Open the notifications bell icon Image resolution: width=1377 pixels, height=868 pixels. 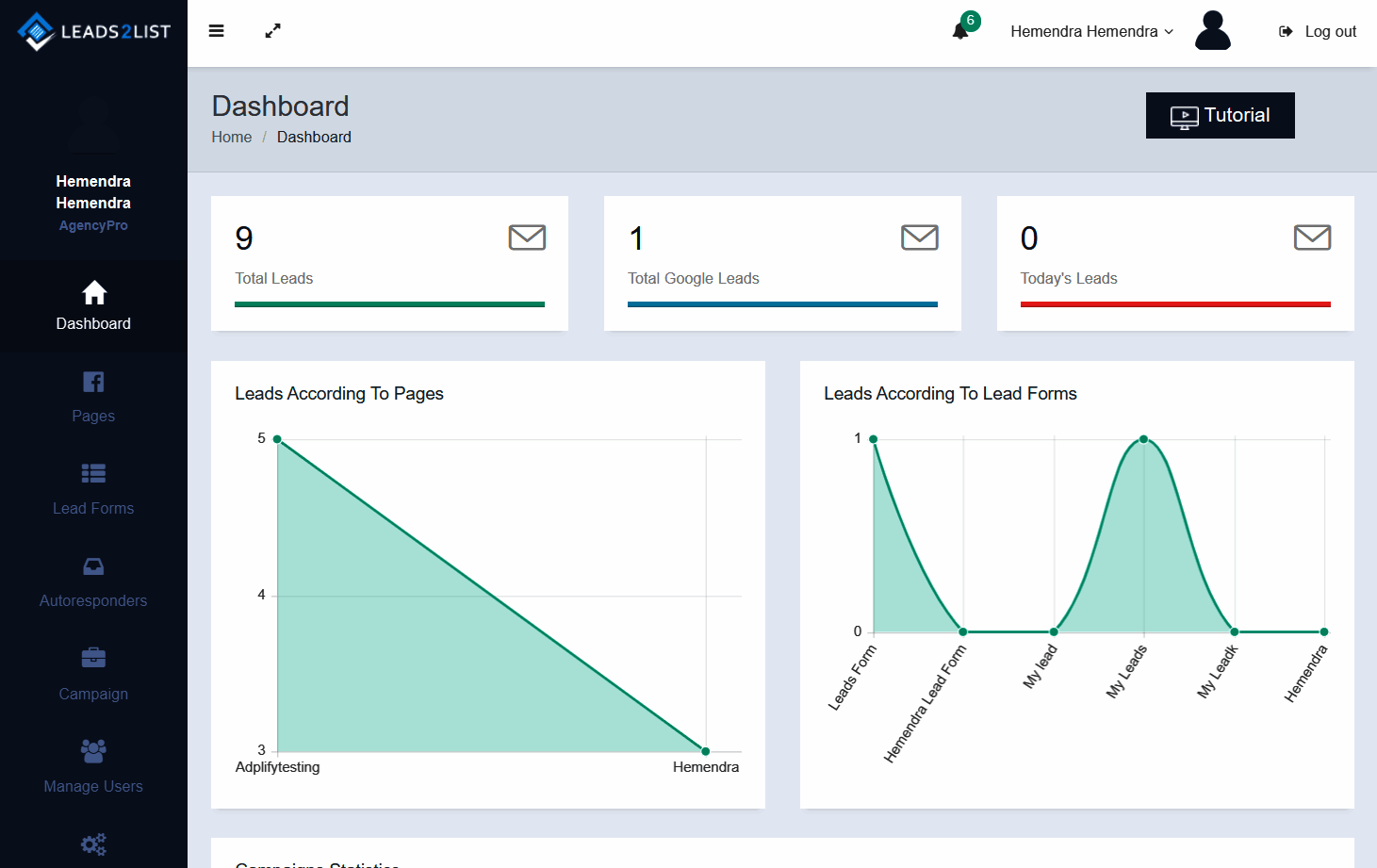pos(960,31)
